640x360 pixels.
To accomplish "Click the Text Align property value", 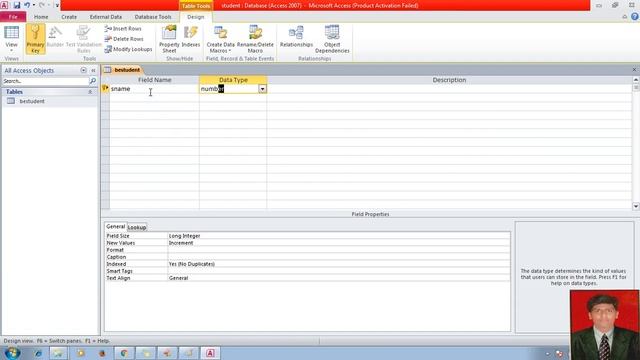I will 338,278.
